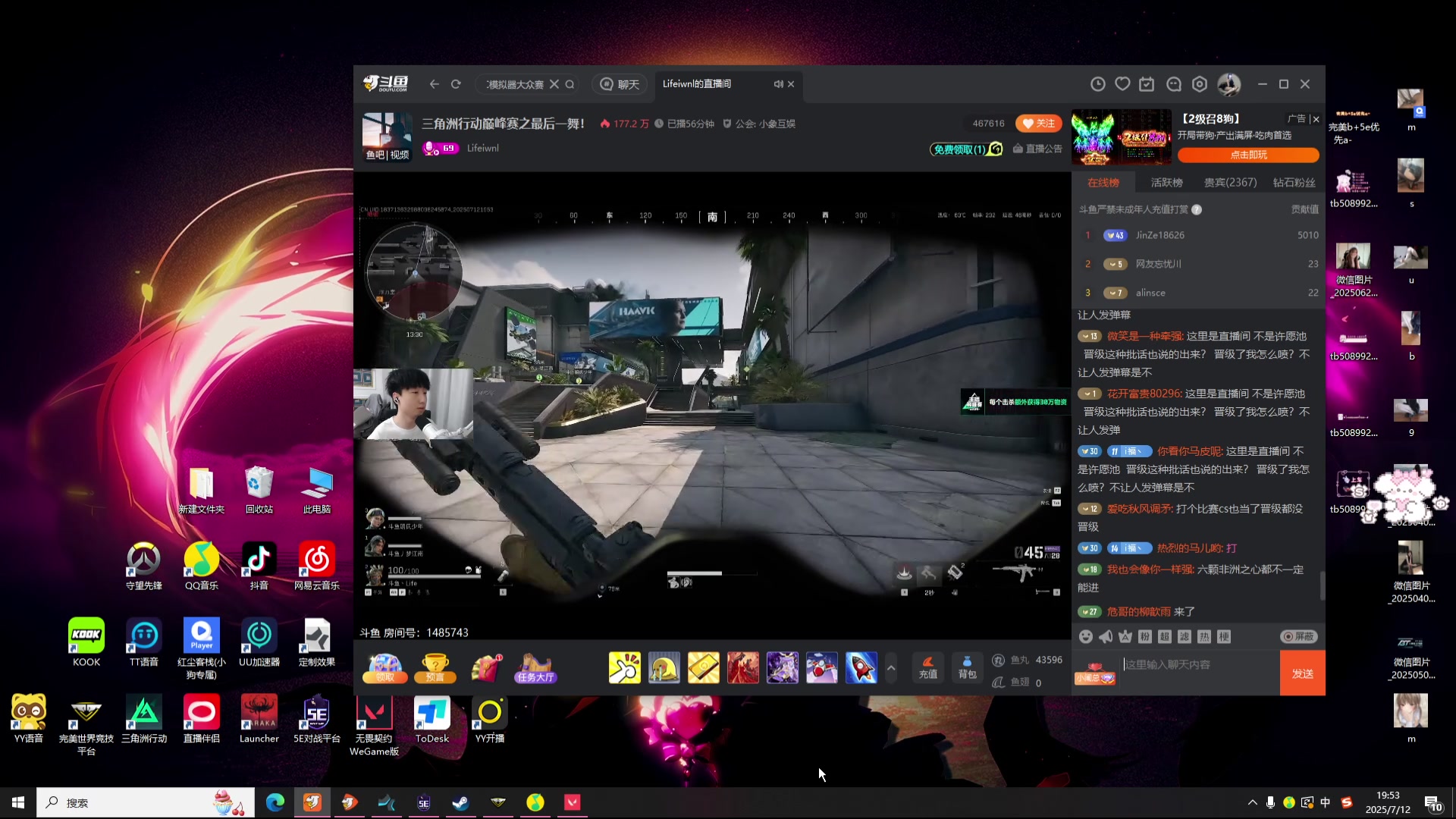Image resolution: width=1456 pixels, height=819 pixels.
Task: Open the 公会: 小象互娱 guild link
Action: coord(759,124)
